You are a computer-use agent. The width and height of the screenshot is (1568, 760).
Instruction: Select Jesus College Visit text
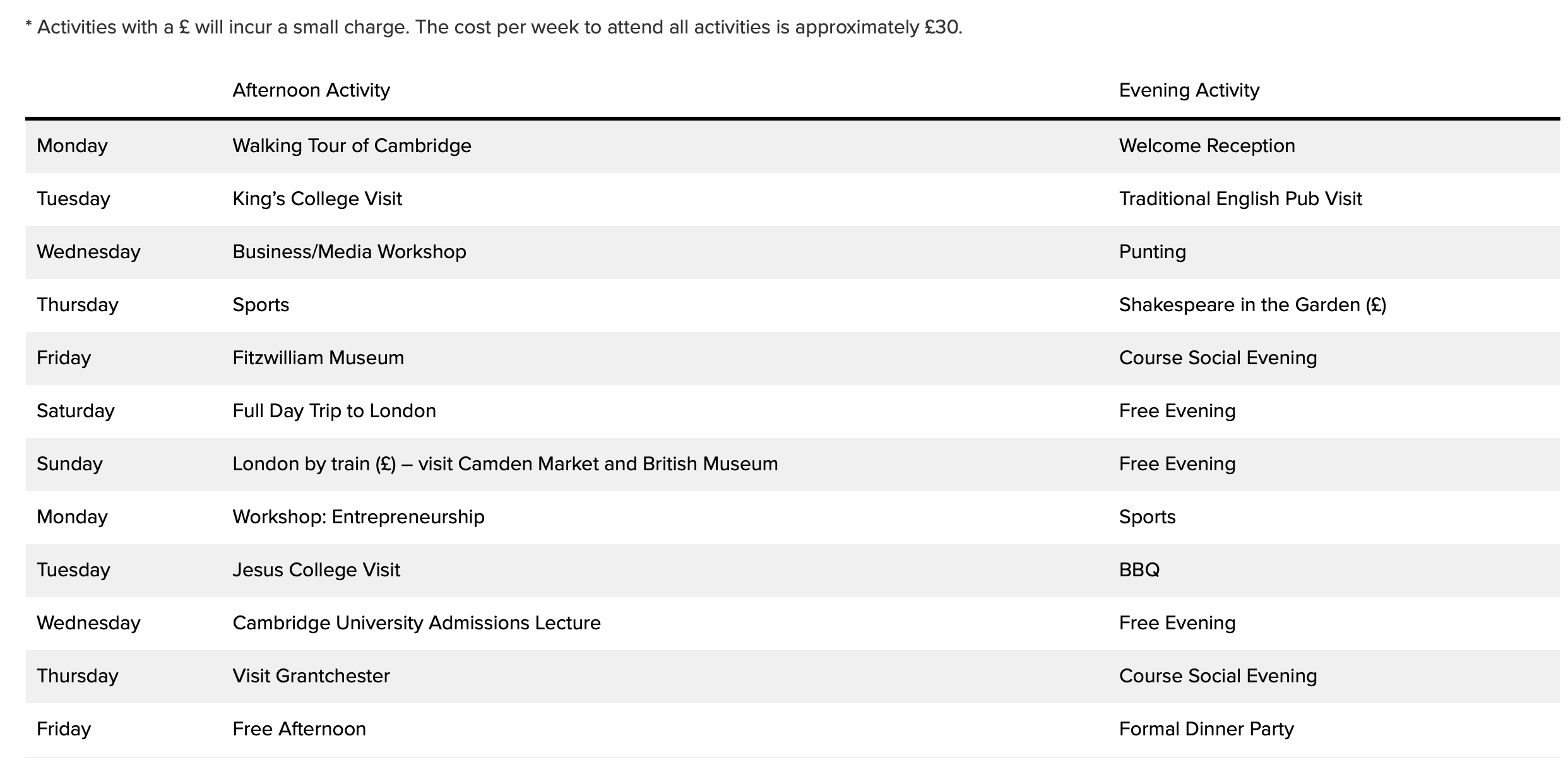316,570
